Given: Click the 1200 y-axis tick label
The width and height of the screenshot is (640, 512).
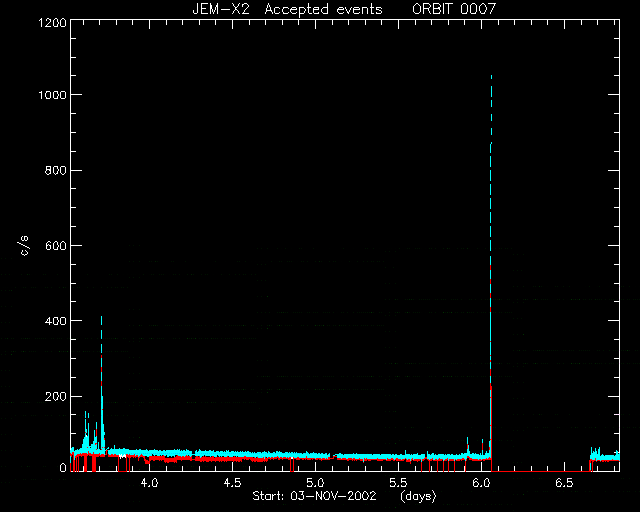Looking at the screenshot, I should [52, 22].
